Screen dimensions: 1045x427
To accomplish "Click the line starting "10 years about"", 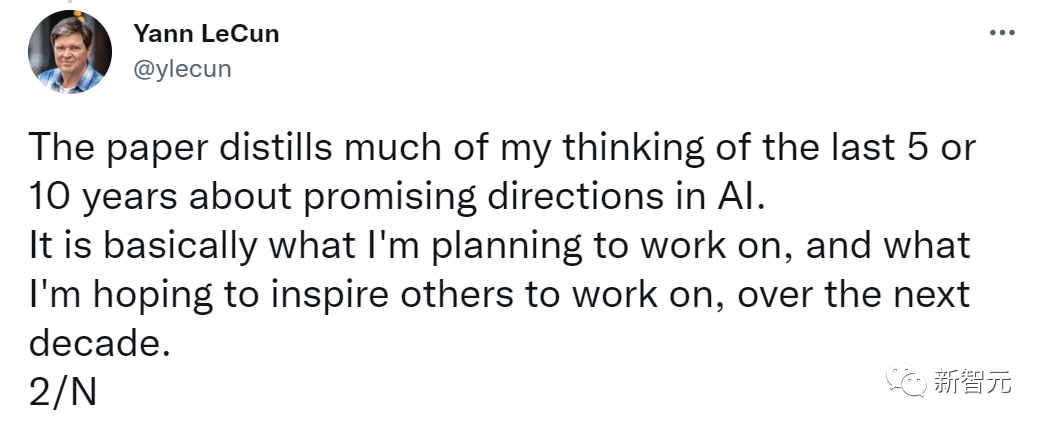I will tap(395, 198).
